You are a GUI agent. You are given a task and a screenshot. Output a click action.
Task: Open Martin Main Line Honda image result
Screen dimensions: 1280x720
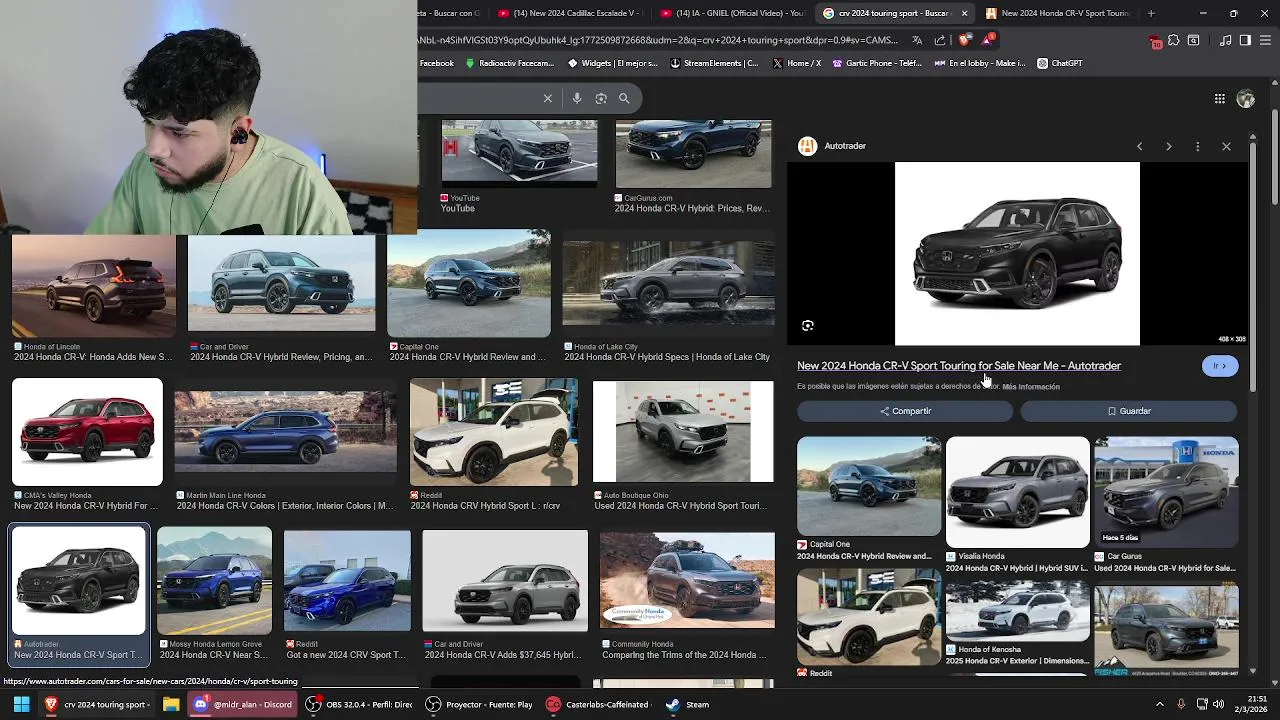click(285, 432)
